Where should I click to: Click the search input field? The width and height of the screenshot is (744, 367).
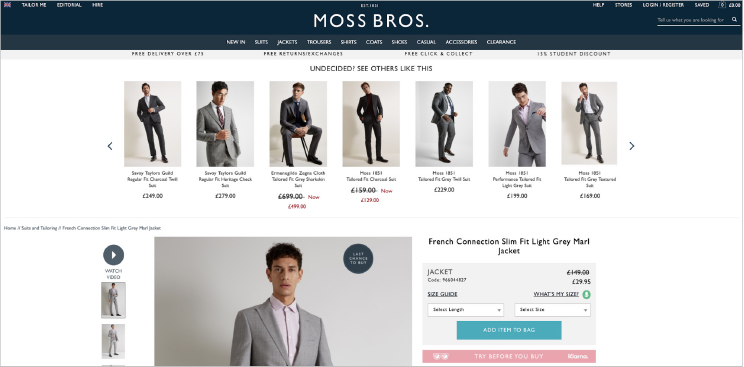tap(693, 20)
